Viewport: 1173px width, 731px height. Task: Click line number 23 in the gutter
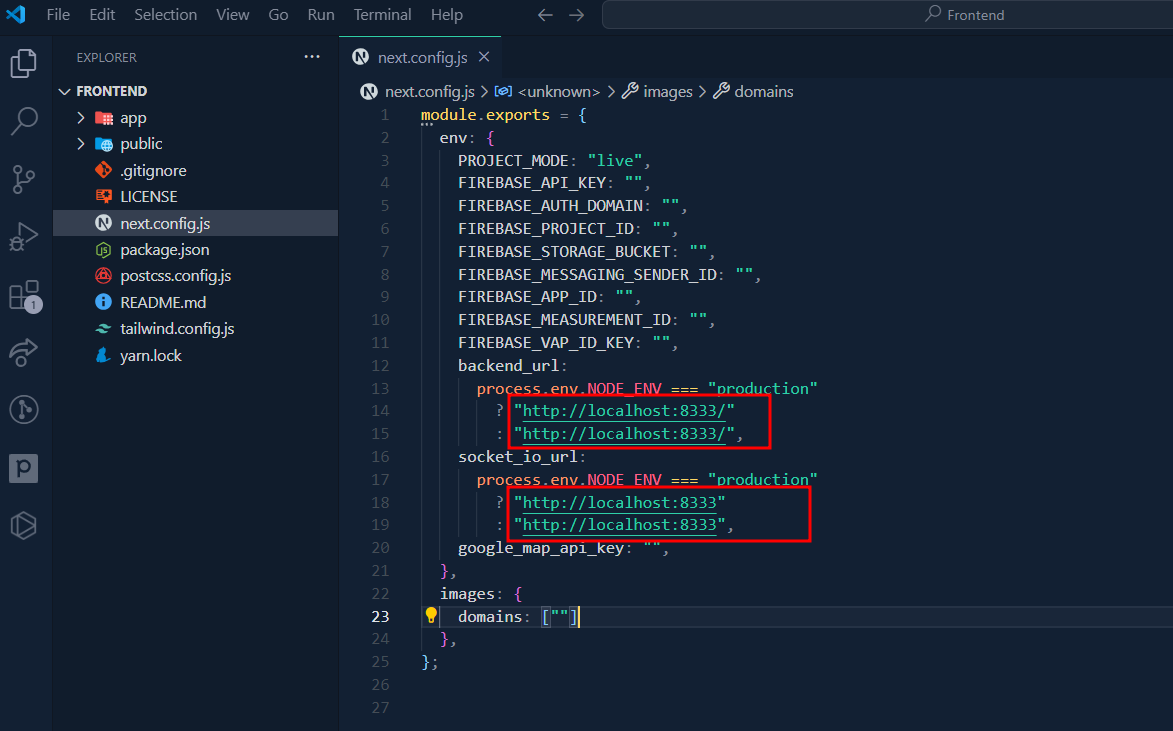(380, 617)
